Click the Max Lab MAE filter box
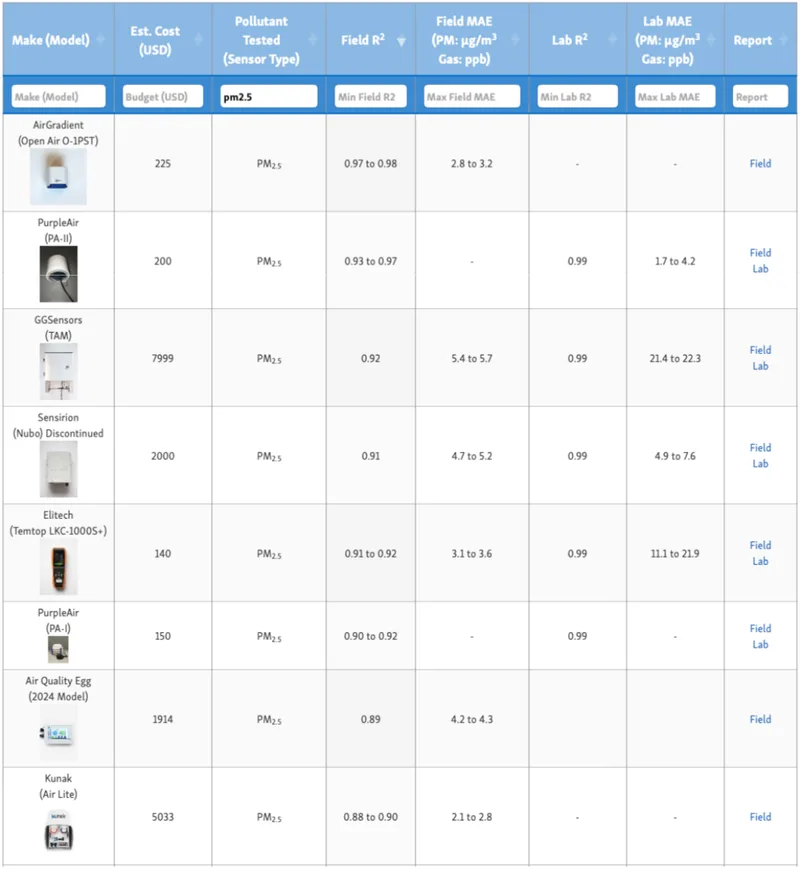The height and width of the screenshot is (869, 800). [675, 97]
